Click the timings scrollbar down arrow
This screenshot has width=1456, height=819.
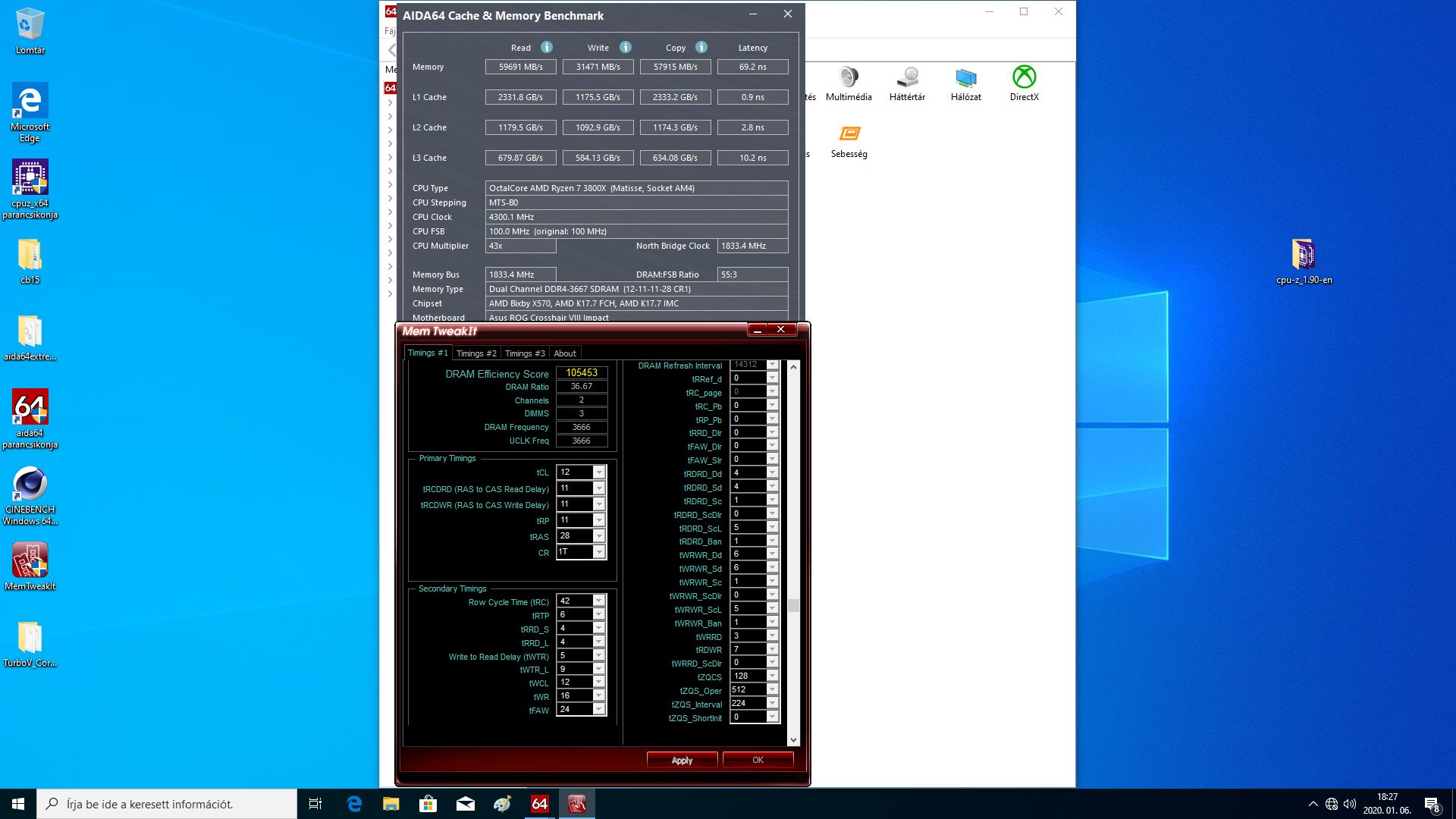(x=793, y=740)
